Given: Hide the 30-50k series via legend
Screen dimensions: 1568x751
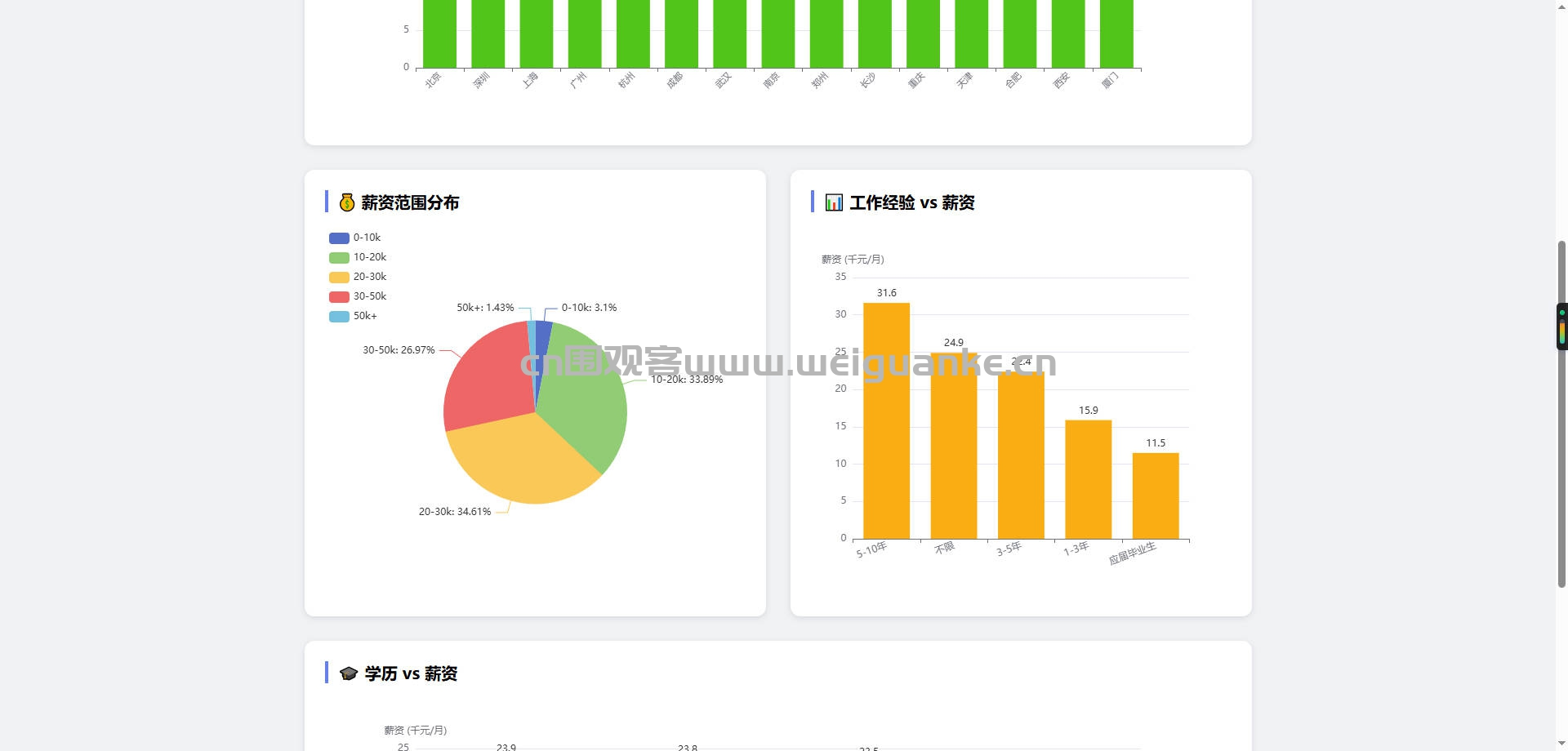Looking at the screenshot, I should pos(358,296).
